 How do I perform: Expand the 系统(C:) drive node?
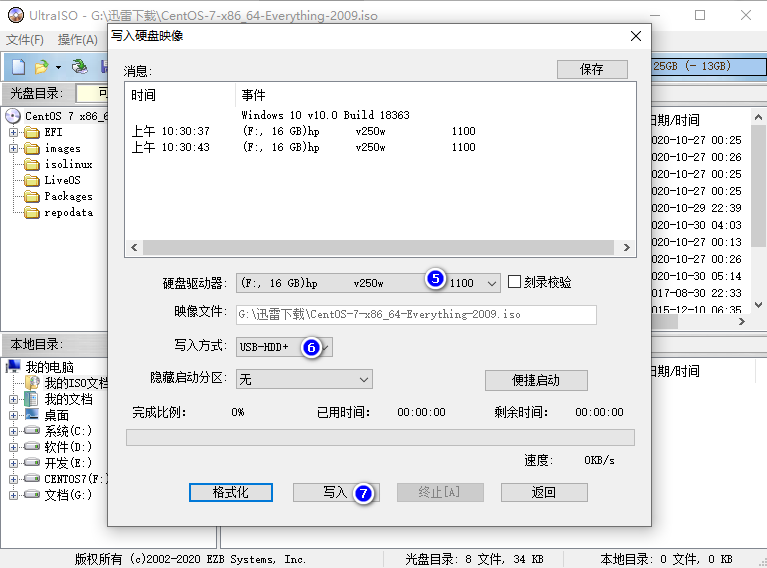click(14, 431)
